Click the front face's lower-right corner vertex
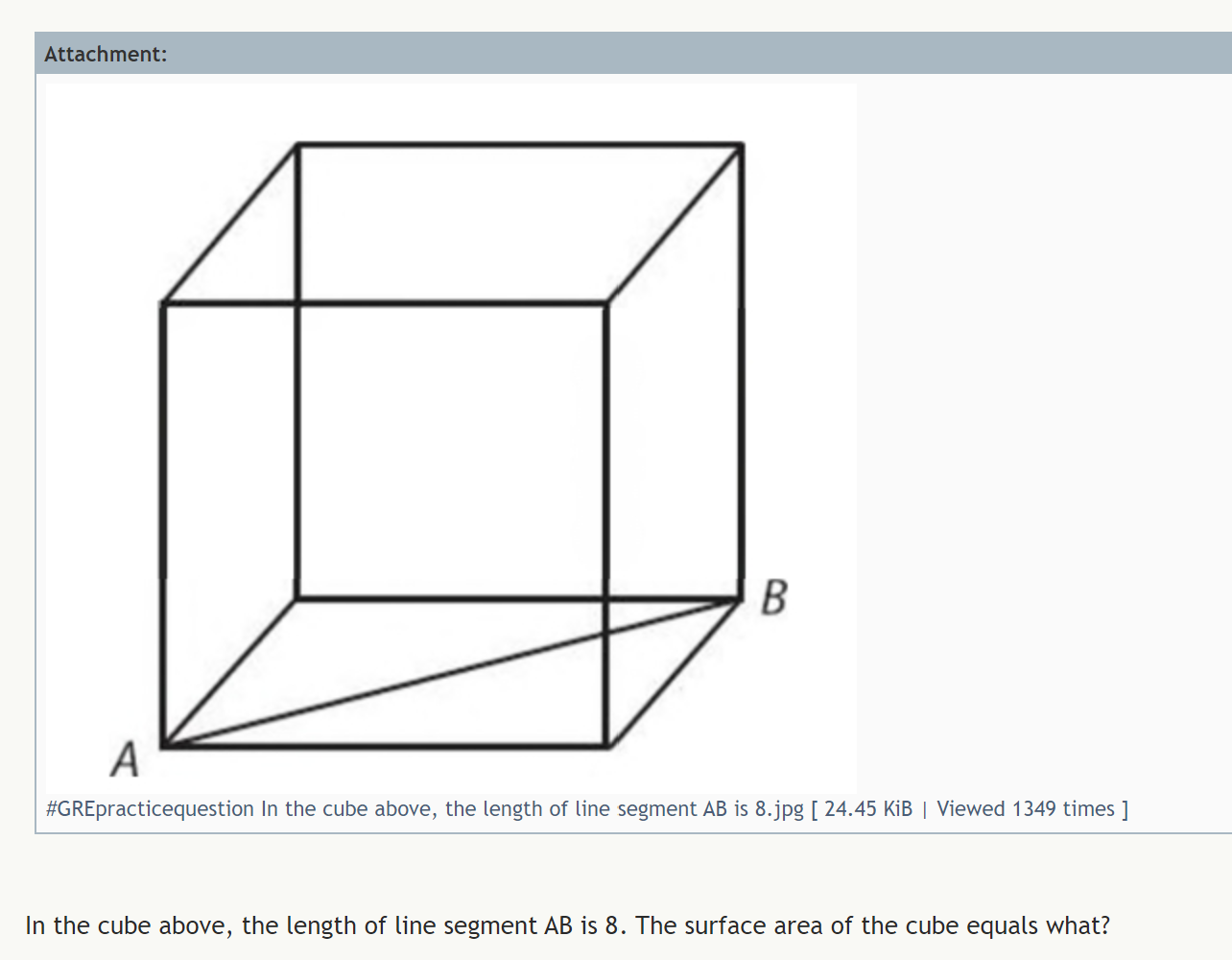The height and width of the screenshot is (960, 1232). (606, 744)
